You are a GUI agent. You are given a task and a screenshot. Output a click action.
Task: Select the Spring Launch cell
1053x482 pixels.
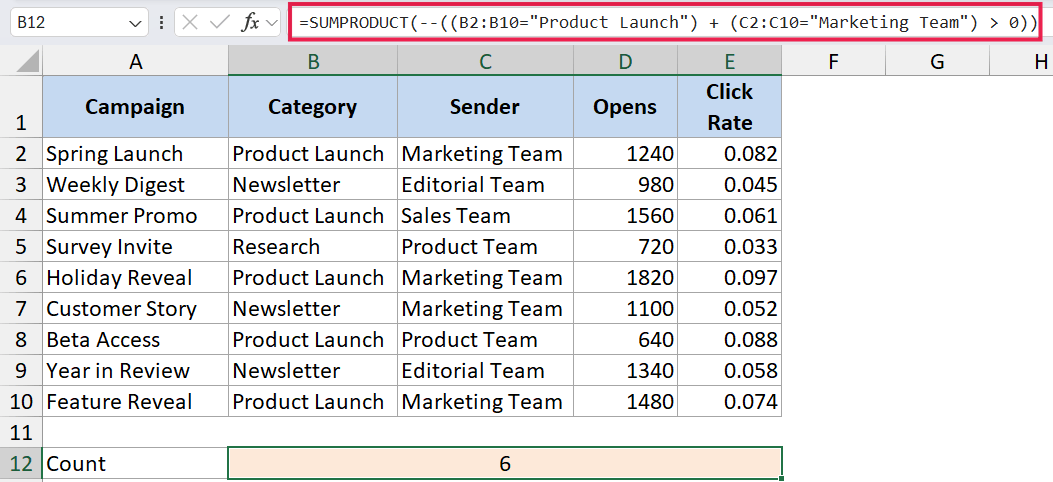tap(136, 154)
